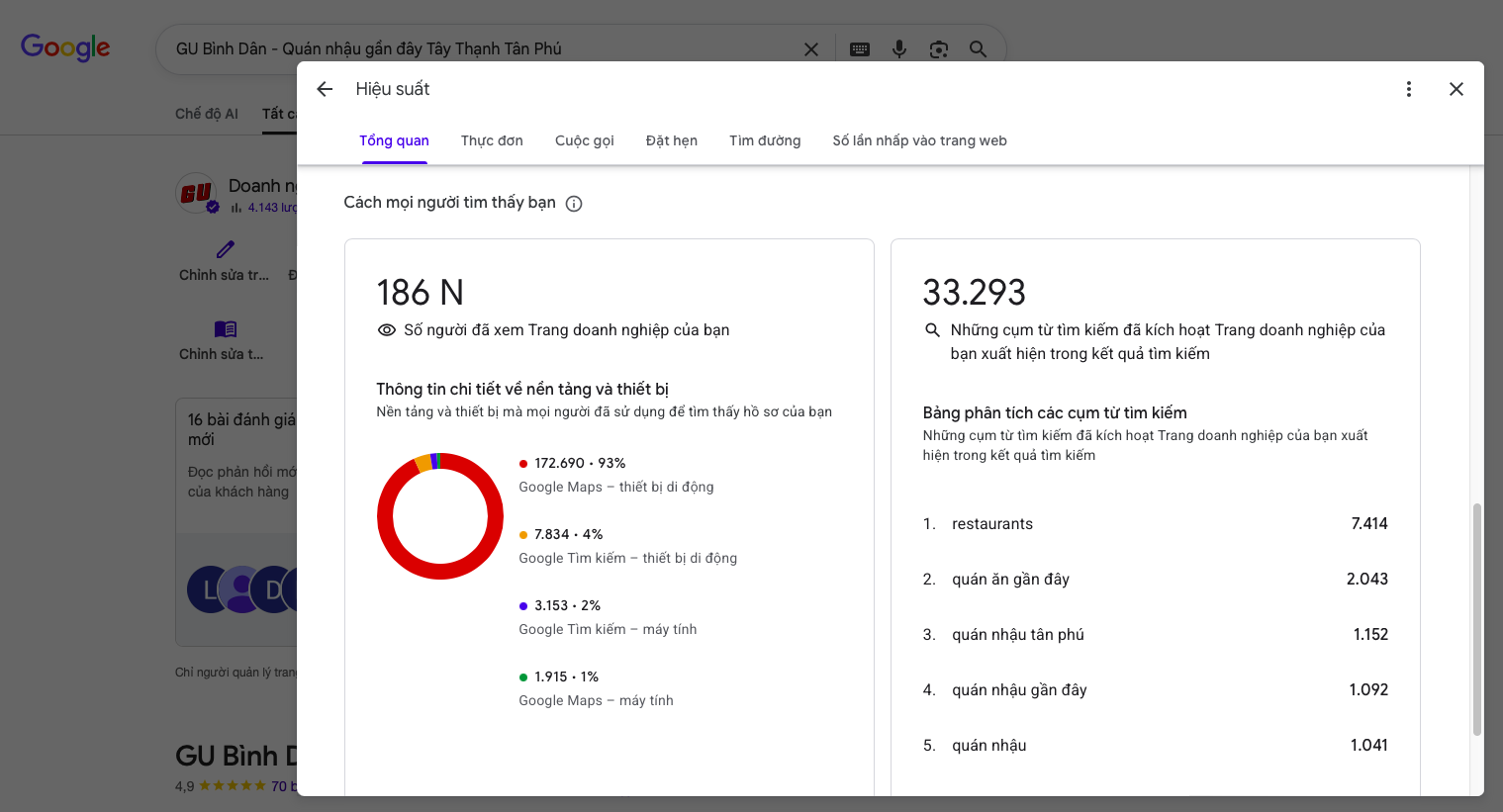This screenshot has height=812, width=1503.
Task: Click the value 1.152
Action: click(x=1370, y=635)
